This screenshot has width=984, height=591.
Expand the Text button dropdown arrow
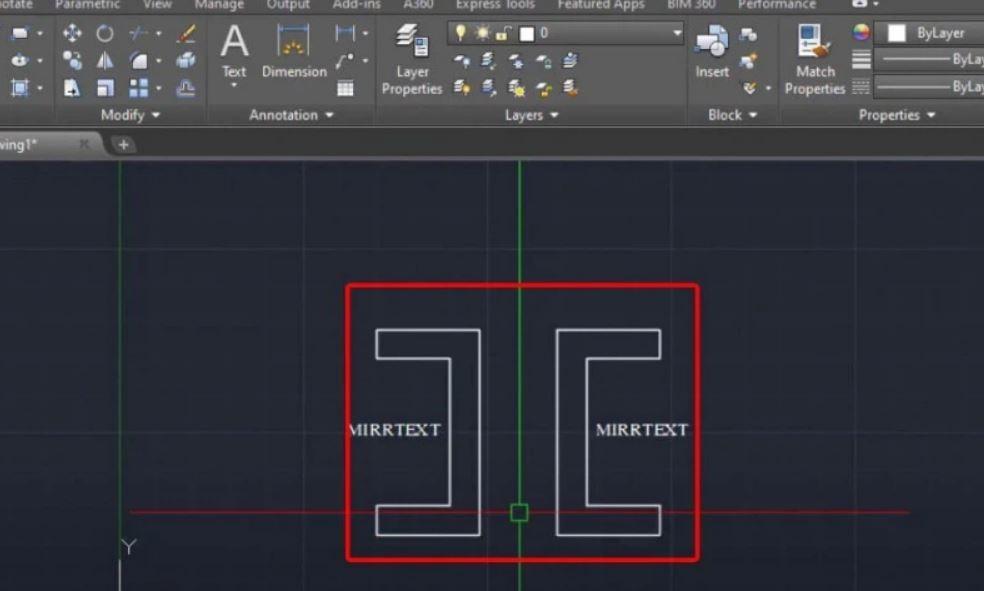coord(234,85)
